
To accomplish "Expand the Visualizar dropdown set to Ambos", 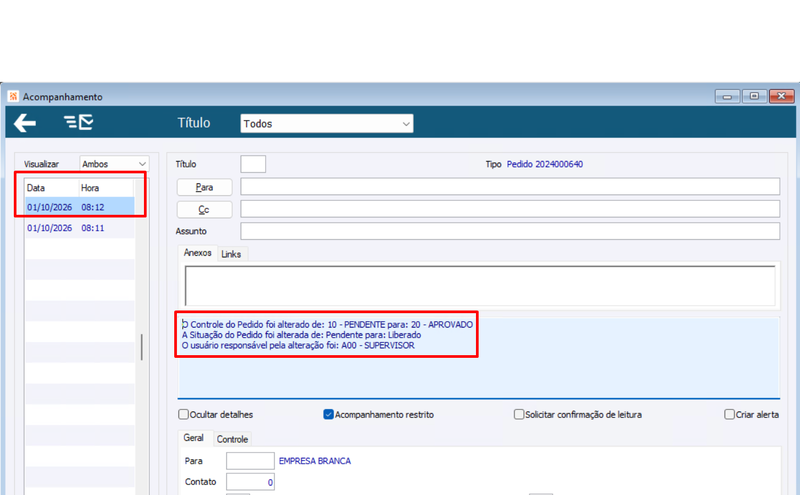I will pyautogui.click(x=114, y=164).
